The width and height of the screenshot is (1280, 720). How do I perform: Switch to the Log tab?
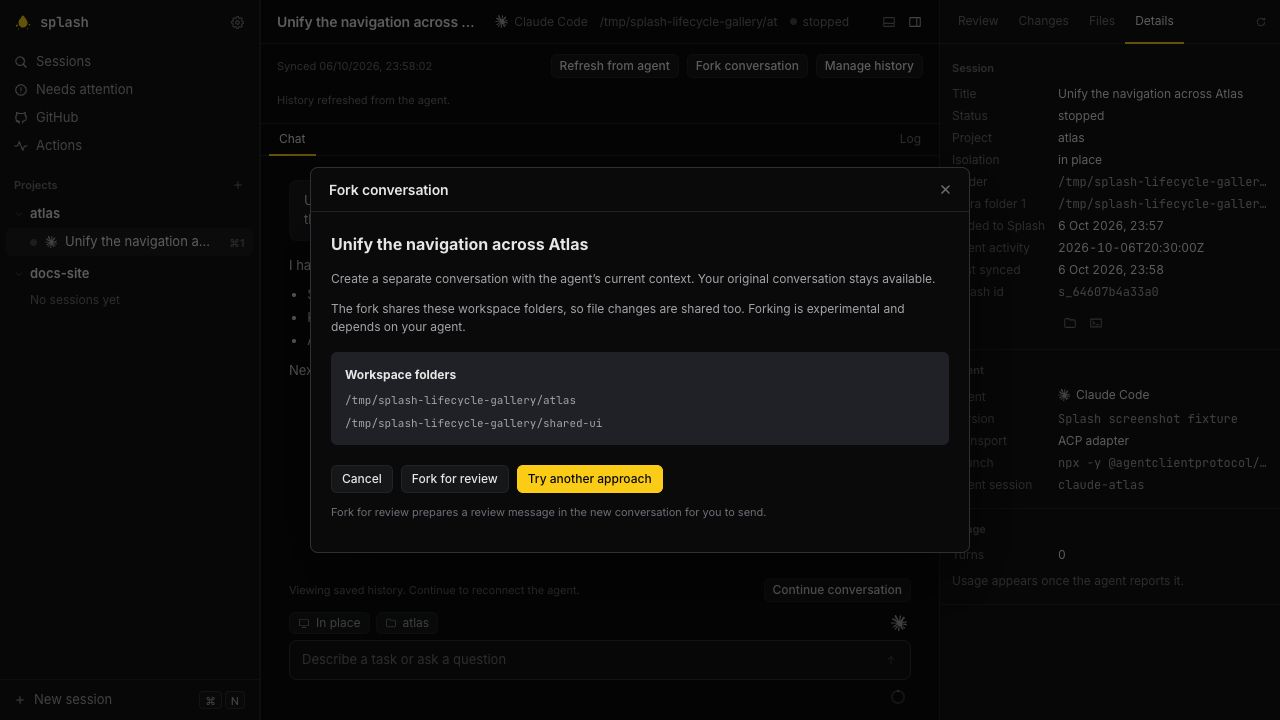tap(910, 139)
